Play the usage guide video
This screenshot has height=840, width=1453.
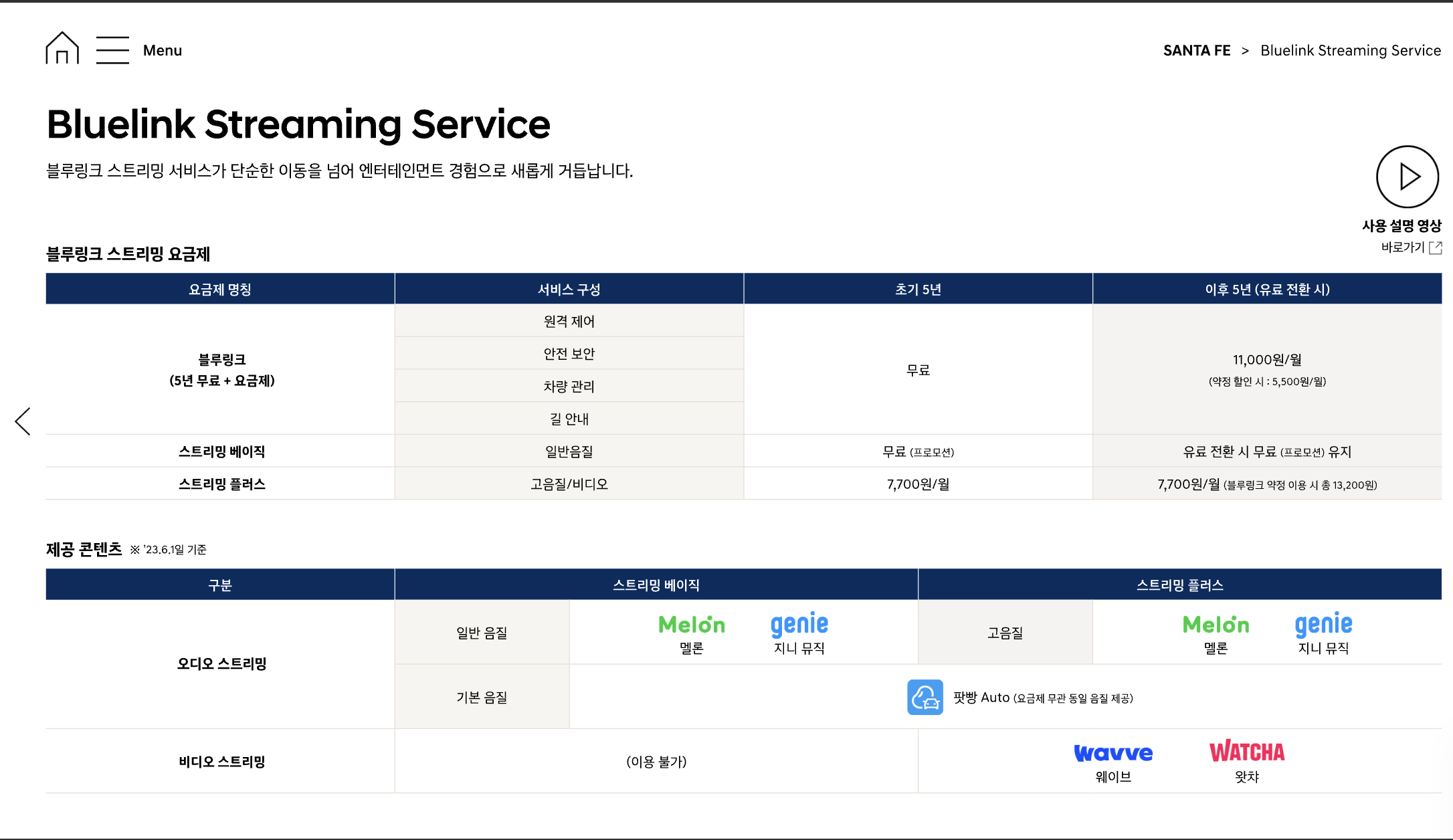(1407, 177)
